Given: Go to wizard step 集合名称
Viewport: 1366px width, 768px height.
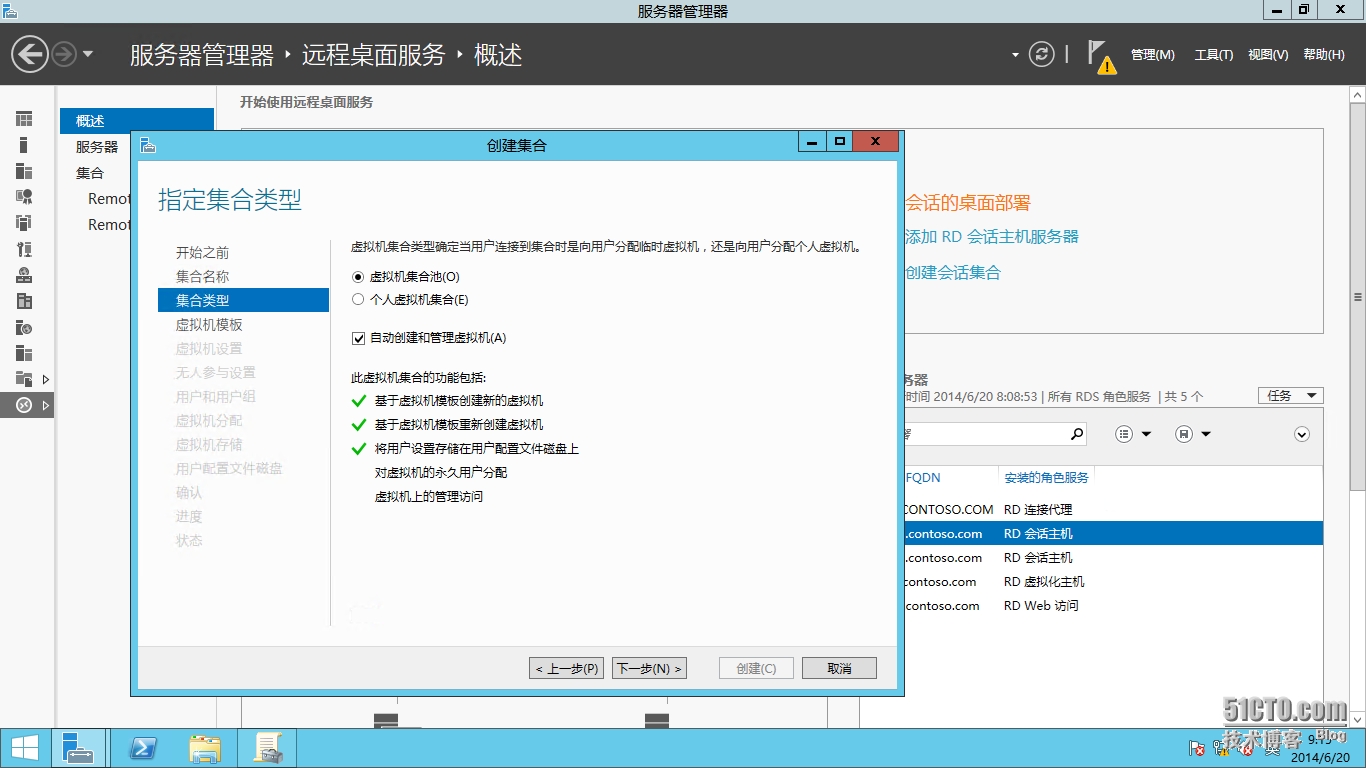Looking at the screenshot, I should [202, 277].
